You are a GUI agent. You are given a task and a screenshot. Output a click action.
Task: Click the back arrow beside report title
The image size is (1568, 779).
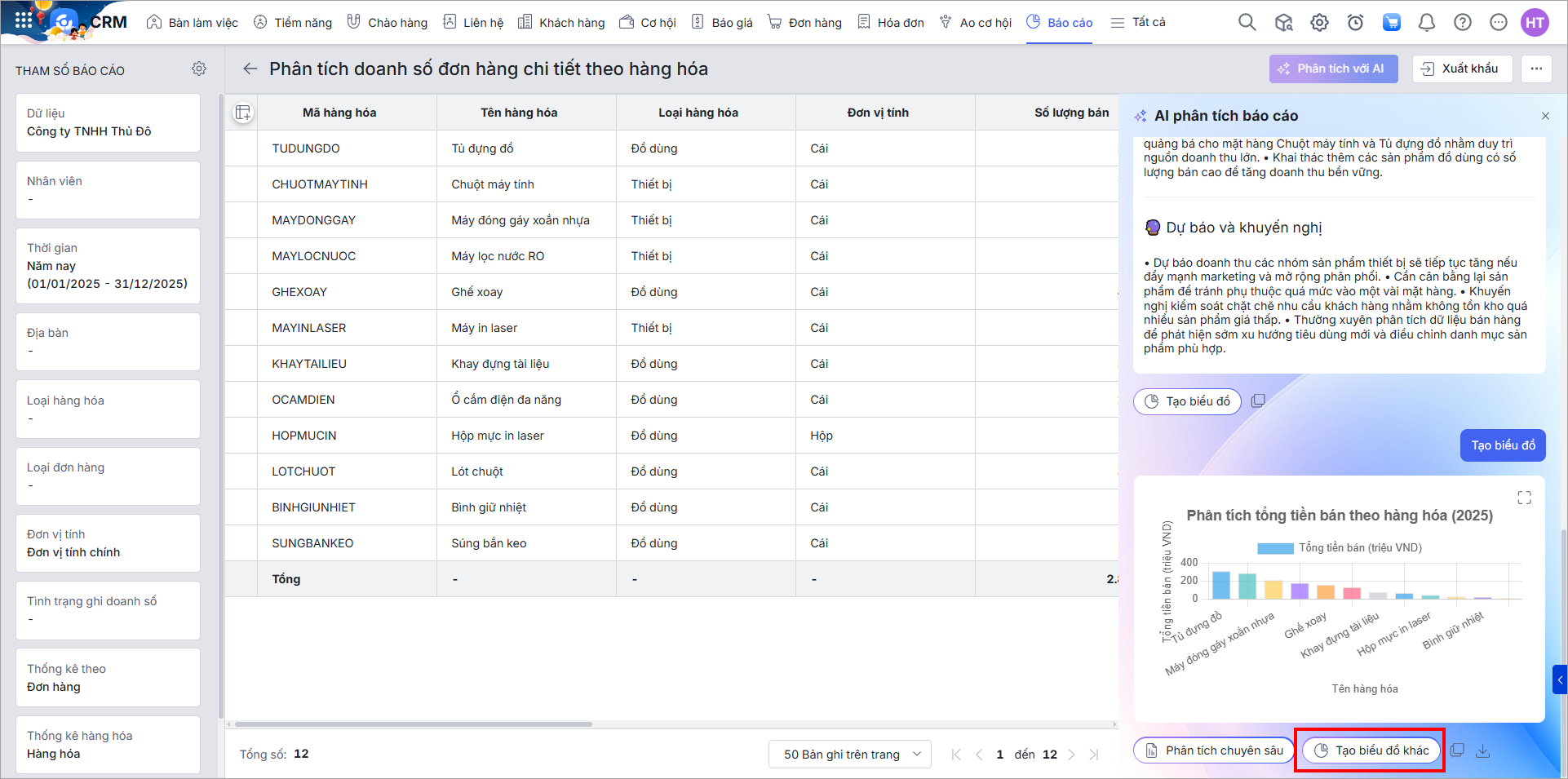click(250, 69)
